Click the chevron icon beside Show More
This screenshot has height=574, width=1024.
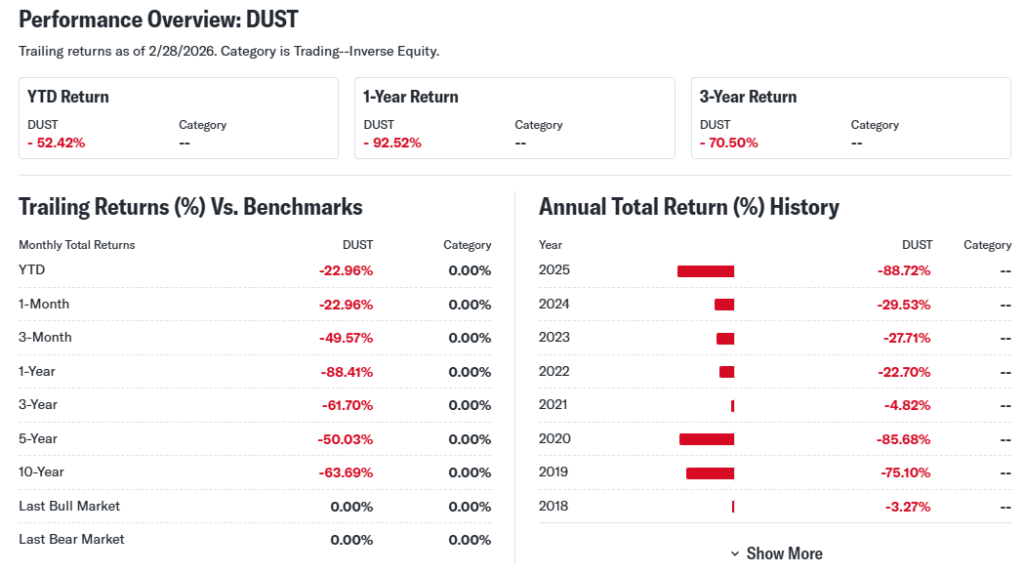[x=735, y=554]
